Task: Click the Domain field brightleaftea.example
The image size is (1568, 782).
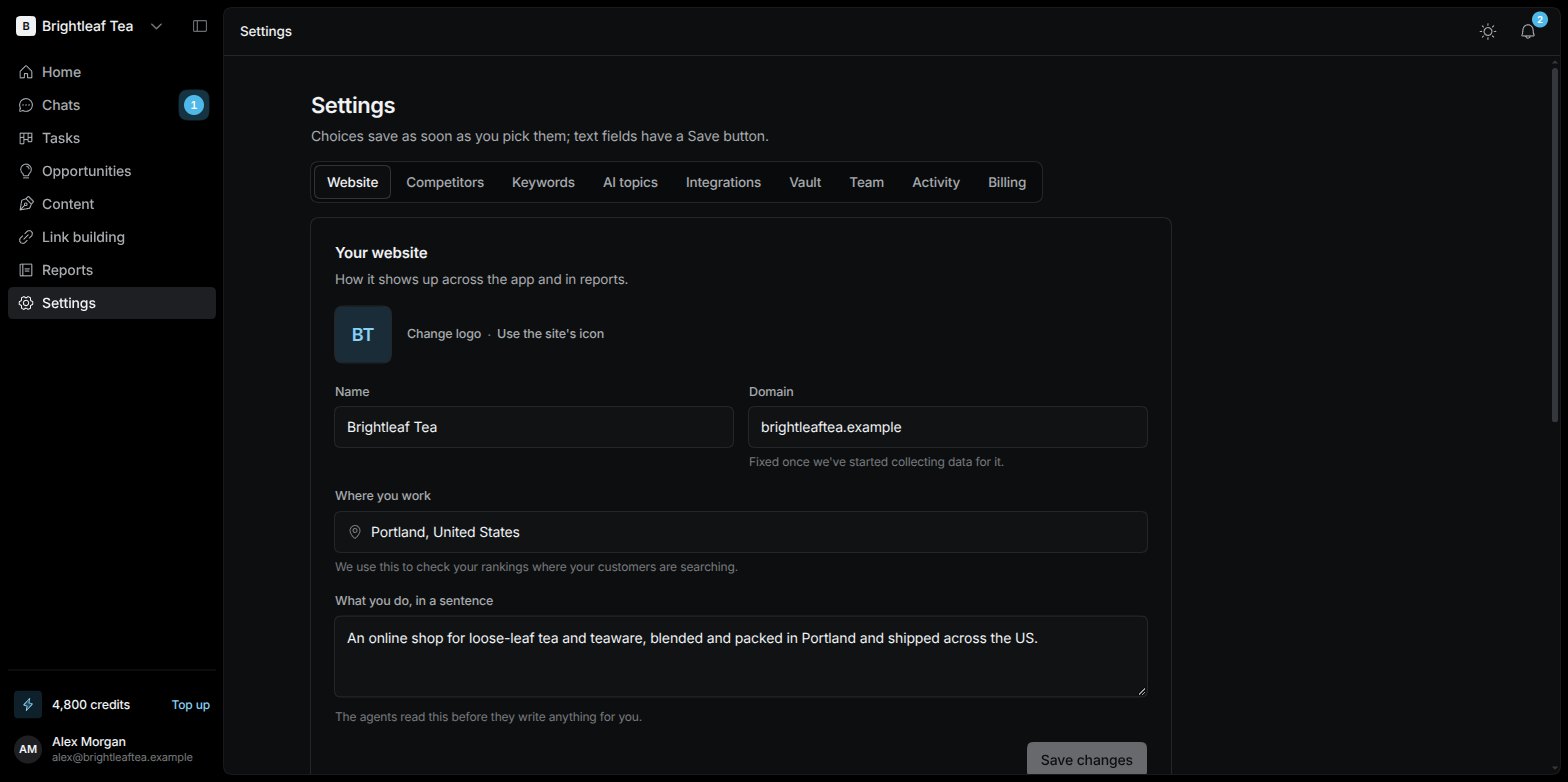Action: [x=948, y=427]
